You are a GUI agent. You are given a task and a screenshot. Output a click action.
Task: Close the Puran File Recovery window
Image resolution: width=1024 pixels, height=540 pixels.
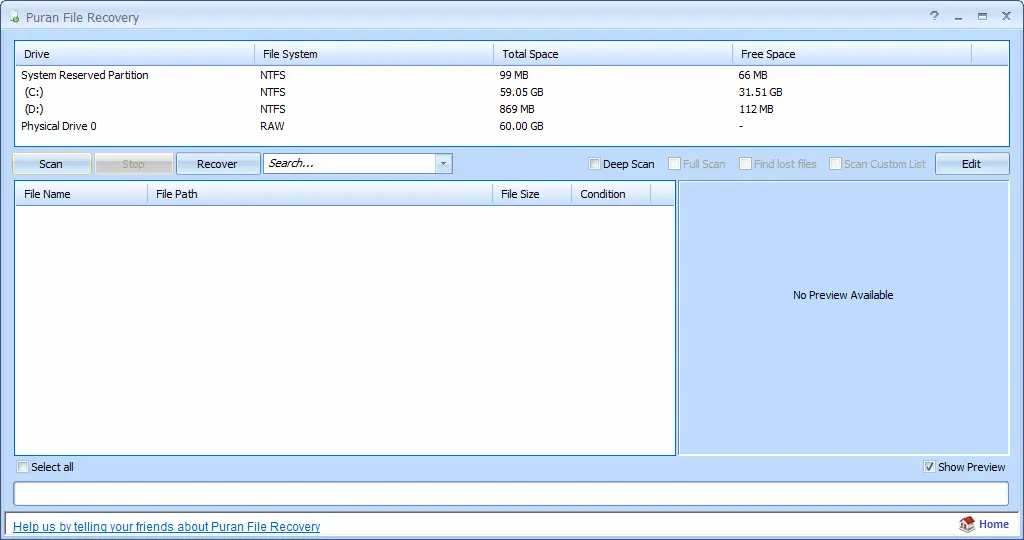coord(1006,16)
